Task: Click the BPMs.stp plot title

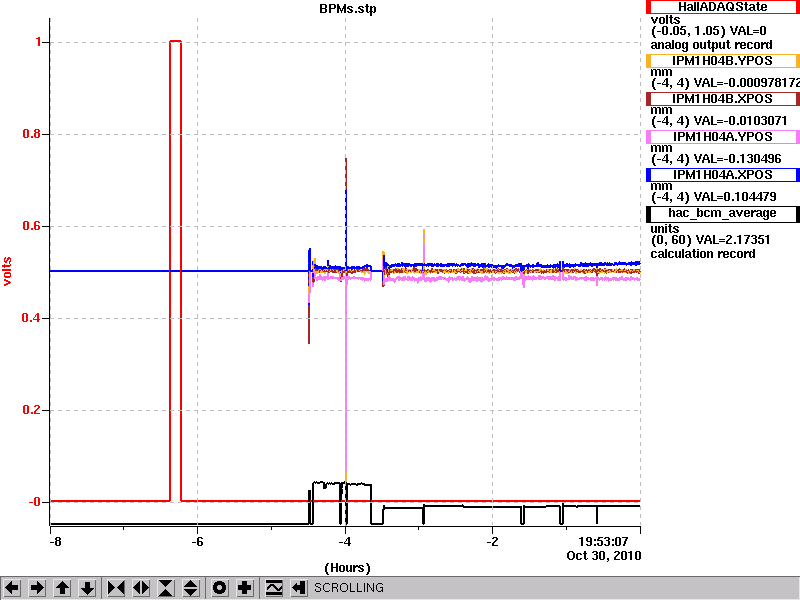Action: point(347,9)
